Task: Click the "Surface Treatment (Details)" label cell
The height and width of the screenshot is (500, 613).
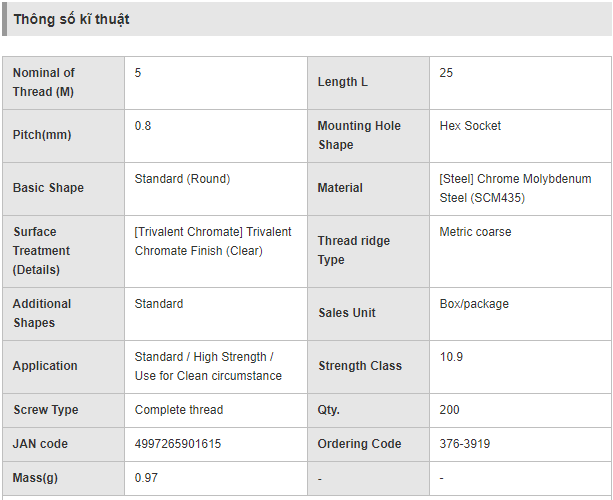Action: tap(42, 250)
